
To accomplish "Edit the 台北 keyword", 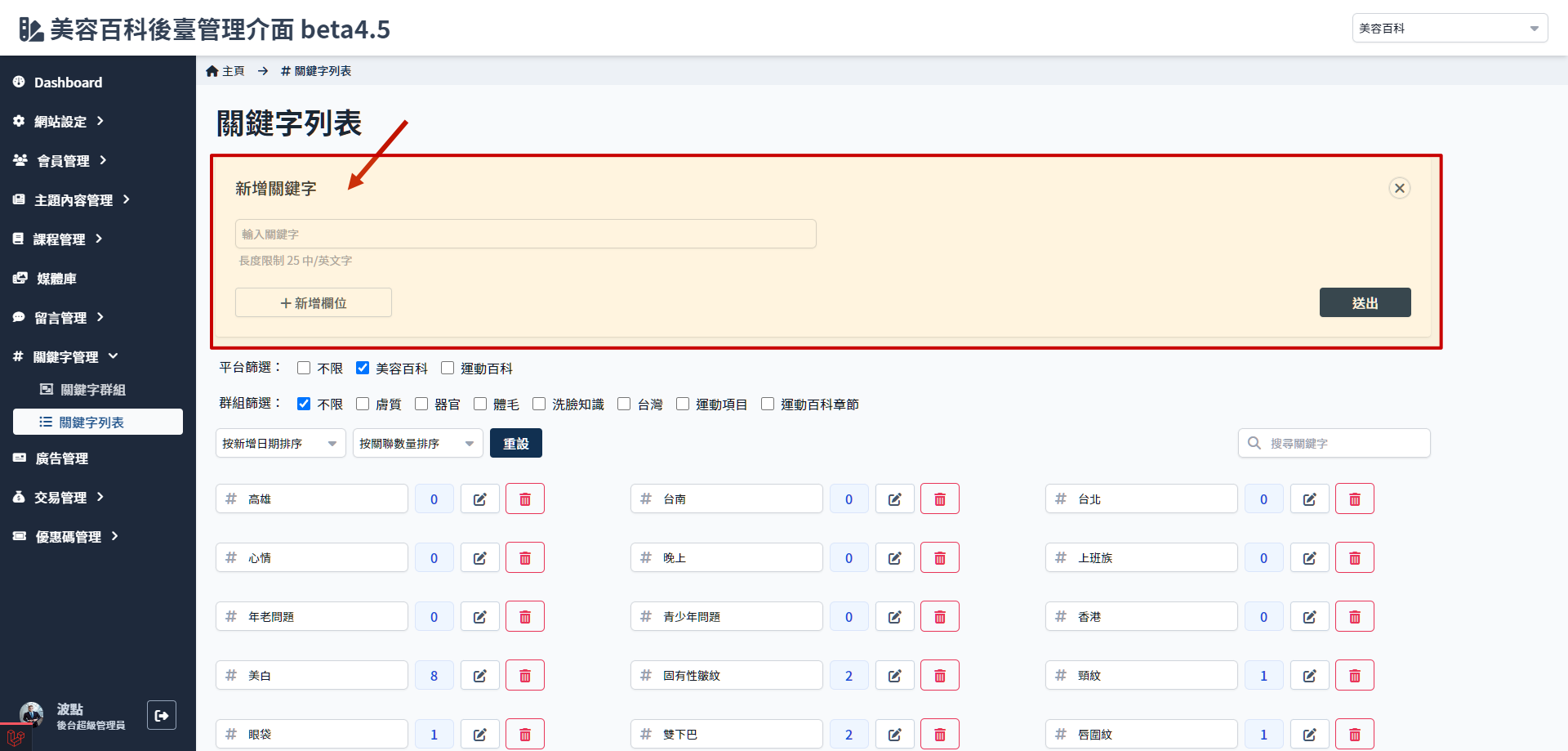I will pyautogui.click(x=1310, y=498).
